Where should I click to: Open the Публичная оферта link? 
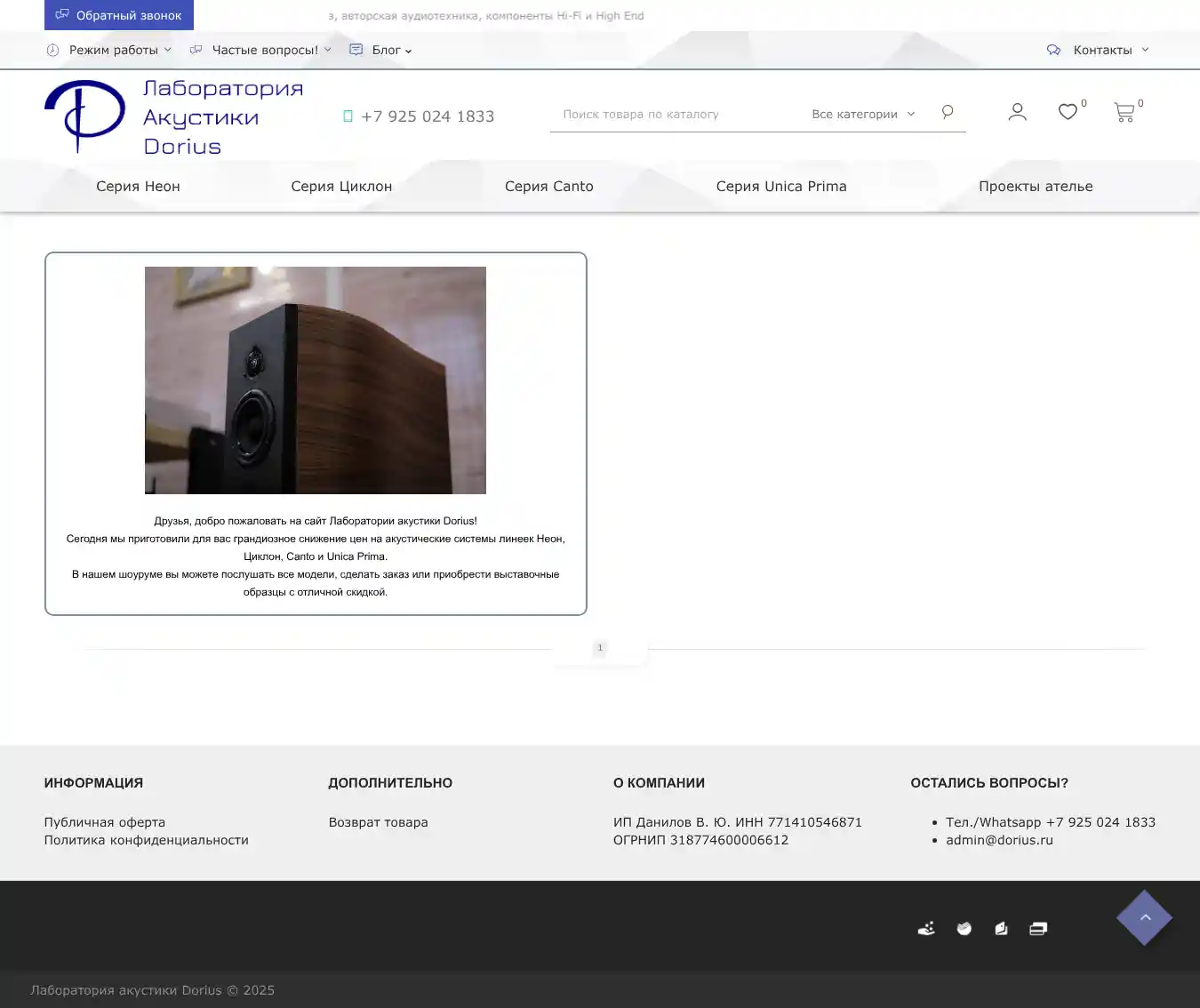click(x=105, y=822)
